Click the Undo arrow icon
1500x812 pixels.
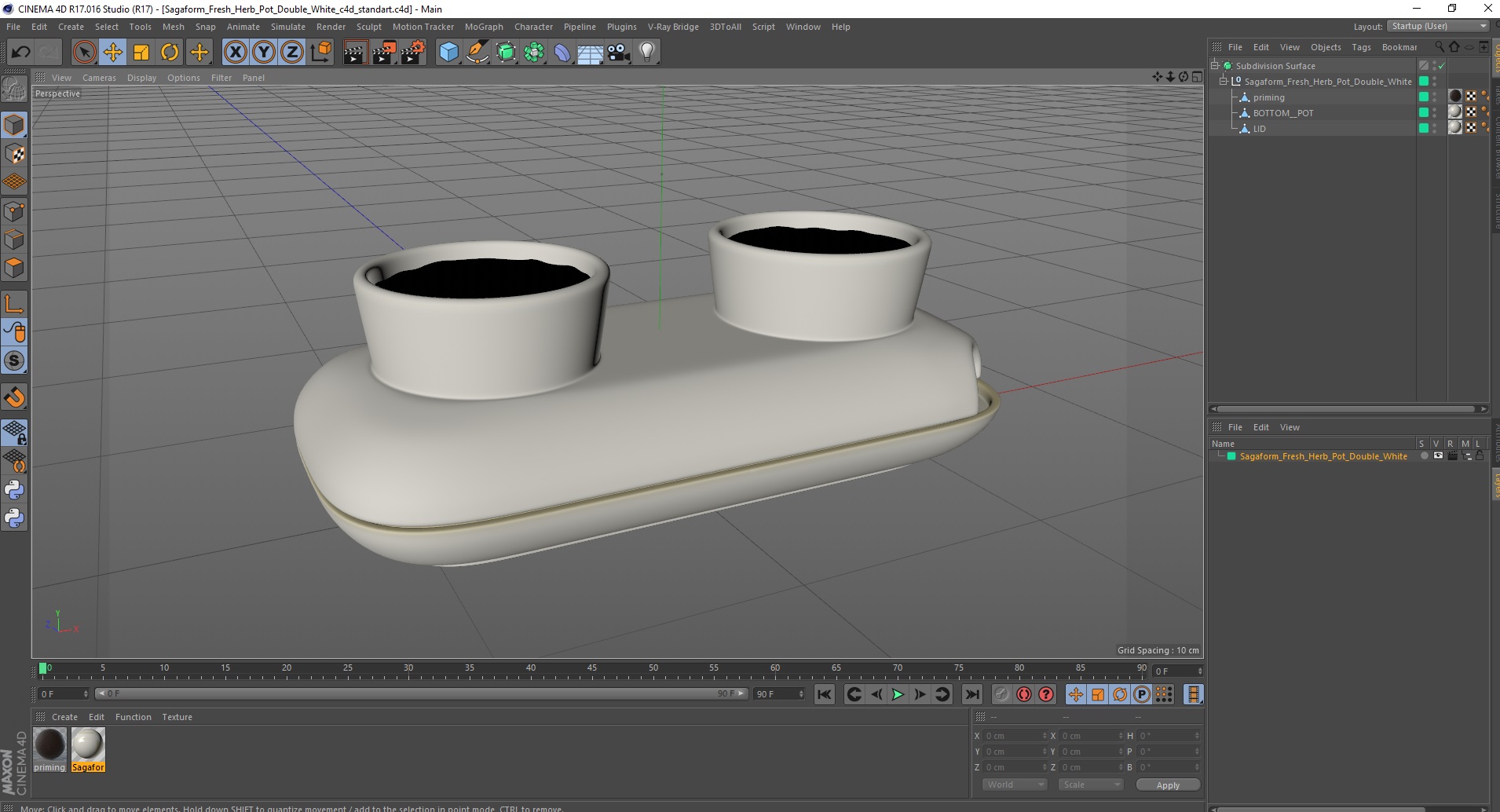click(x=20, y=53)
